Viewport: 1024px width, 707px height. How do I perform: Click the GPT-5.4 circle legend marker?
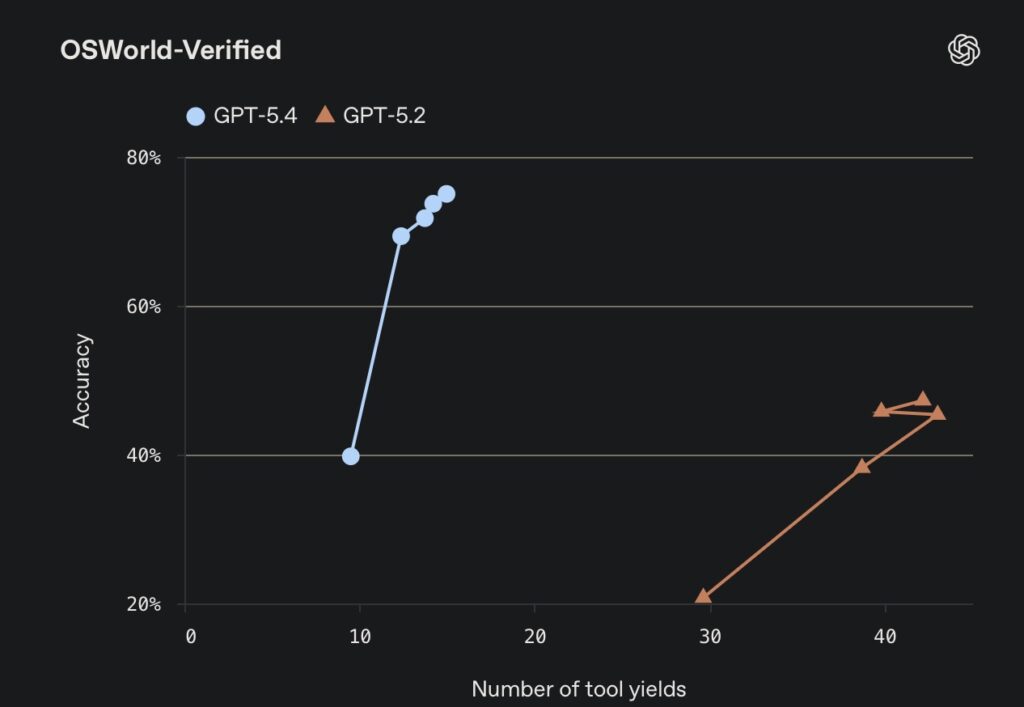196,116
